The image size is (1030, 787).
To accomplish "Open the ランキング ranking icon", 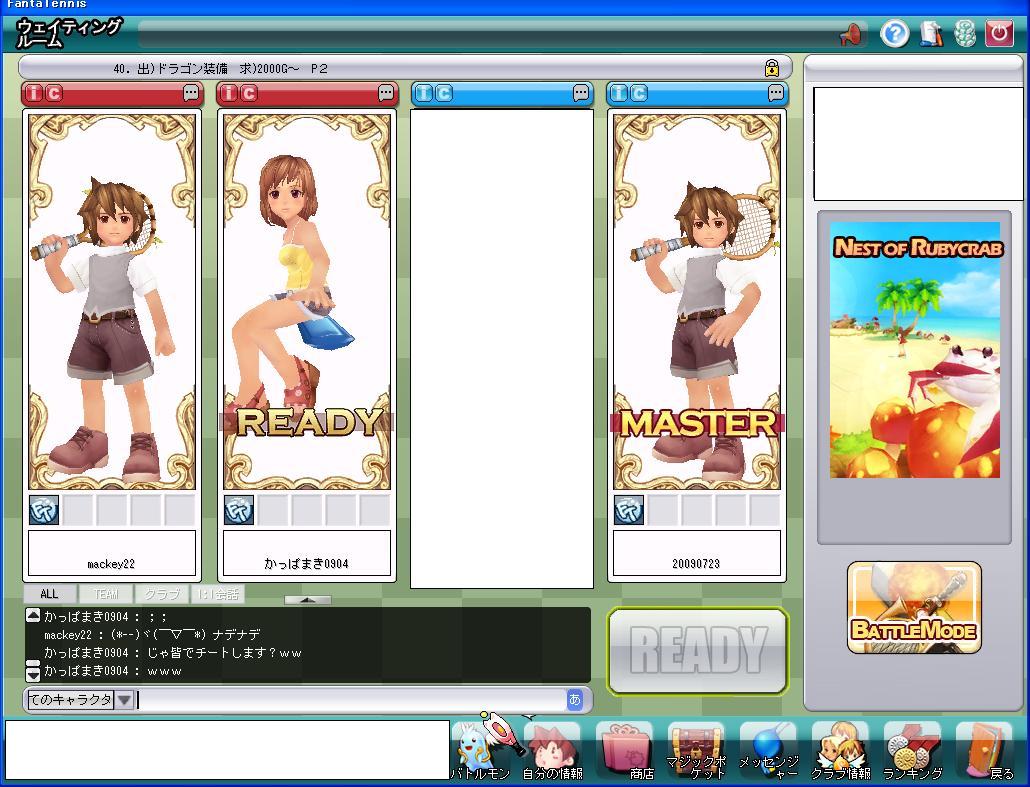I will [911, 750].
